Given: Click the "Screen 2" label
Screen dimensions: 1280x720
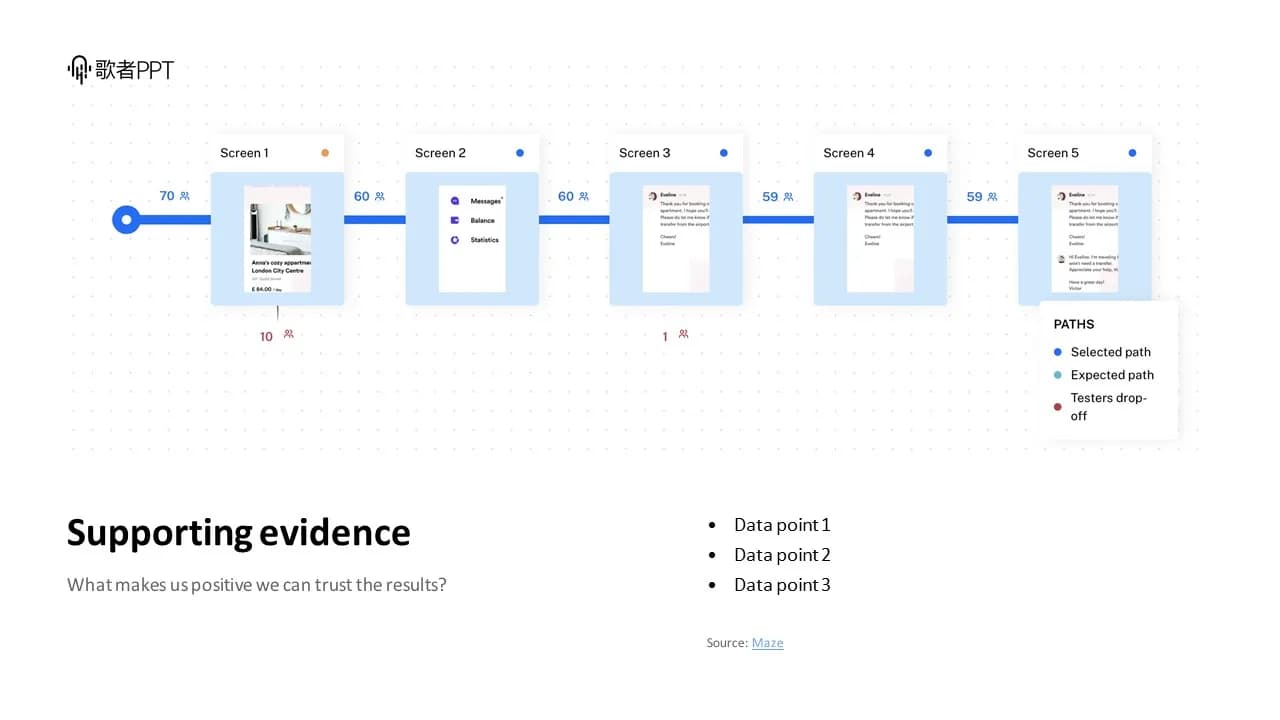Looking at the screenshot, I should (x=440, y=153).
